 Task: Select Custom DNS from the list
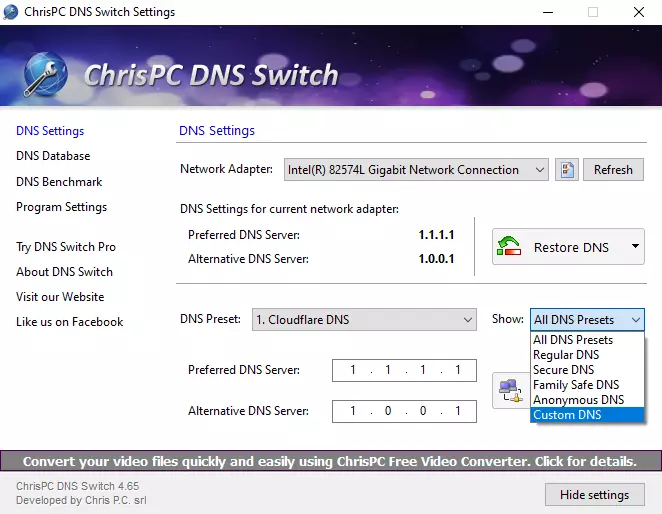[x=567, y=415]
